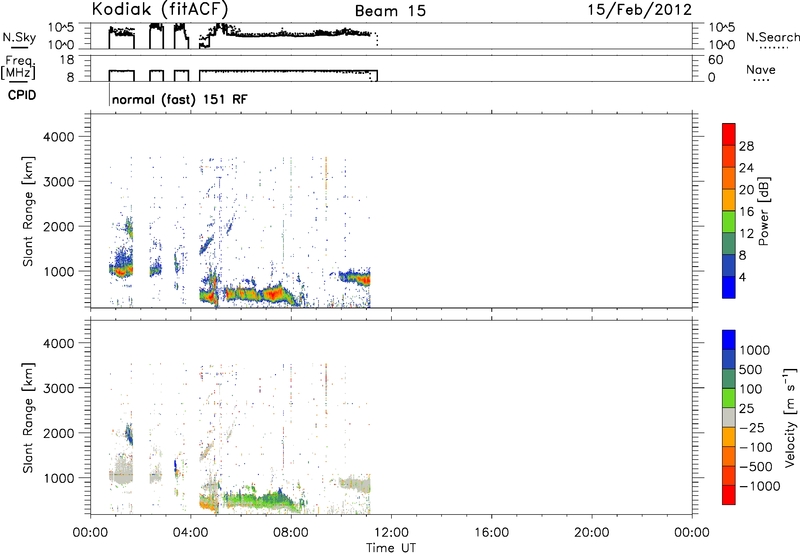Click the positive 25 velocity colorbar label
Viewport: 800px width, 554px height.
pyautogui.click(x=746, y=409)
